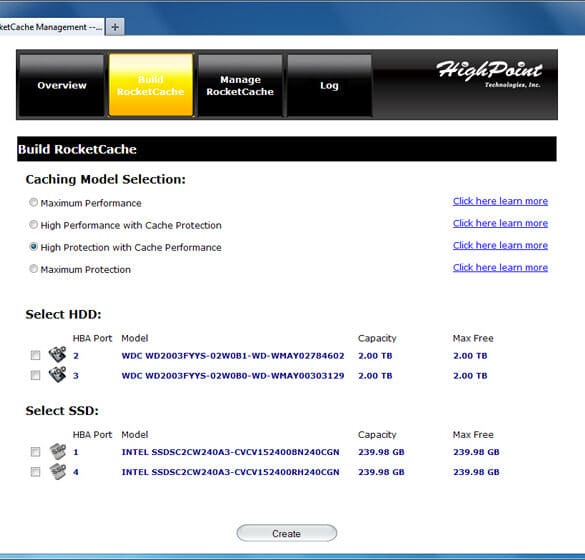Learn more about Maximum Protection
This screenshot has height=560, width=585.
click(x=500, y=268)
